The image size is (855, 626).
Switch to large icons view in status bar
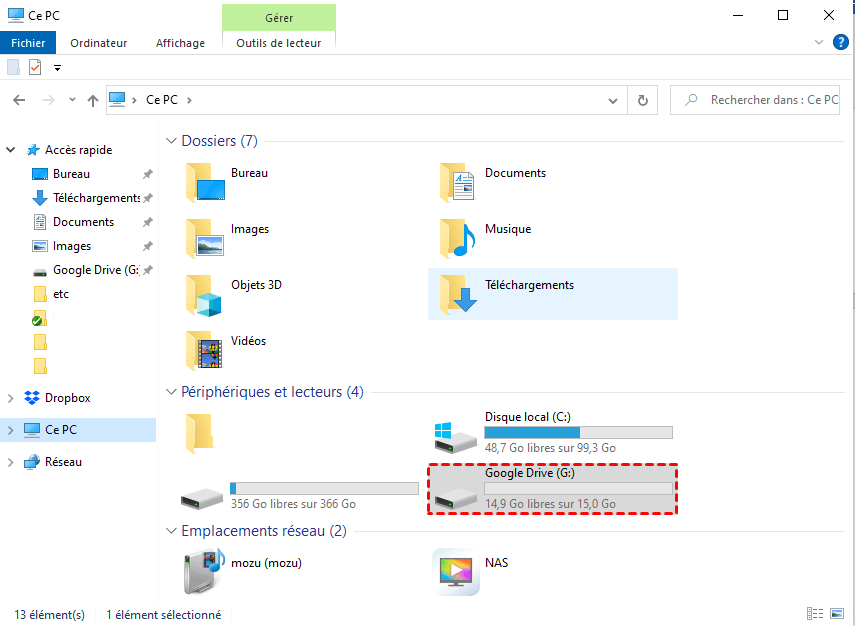tap(837, 613)
